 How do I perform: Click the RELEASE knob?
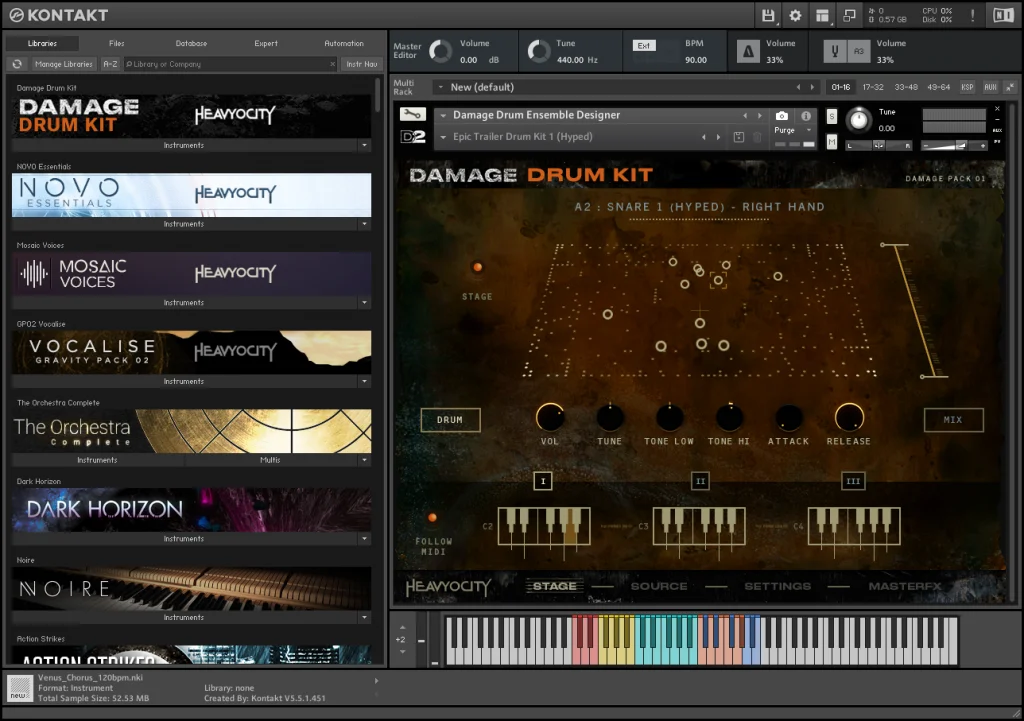point(849,417)
